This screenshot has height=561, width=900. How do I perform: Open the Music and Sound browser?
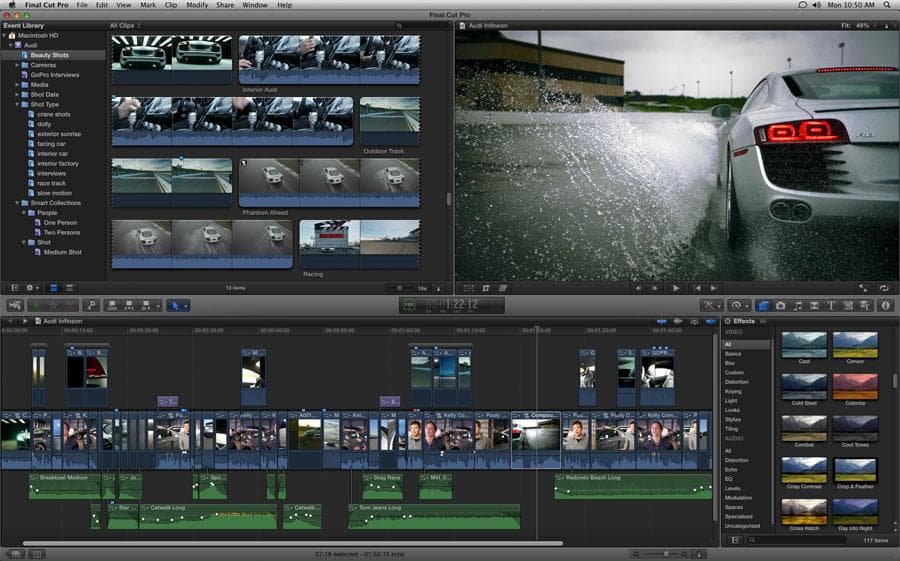797,305
